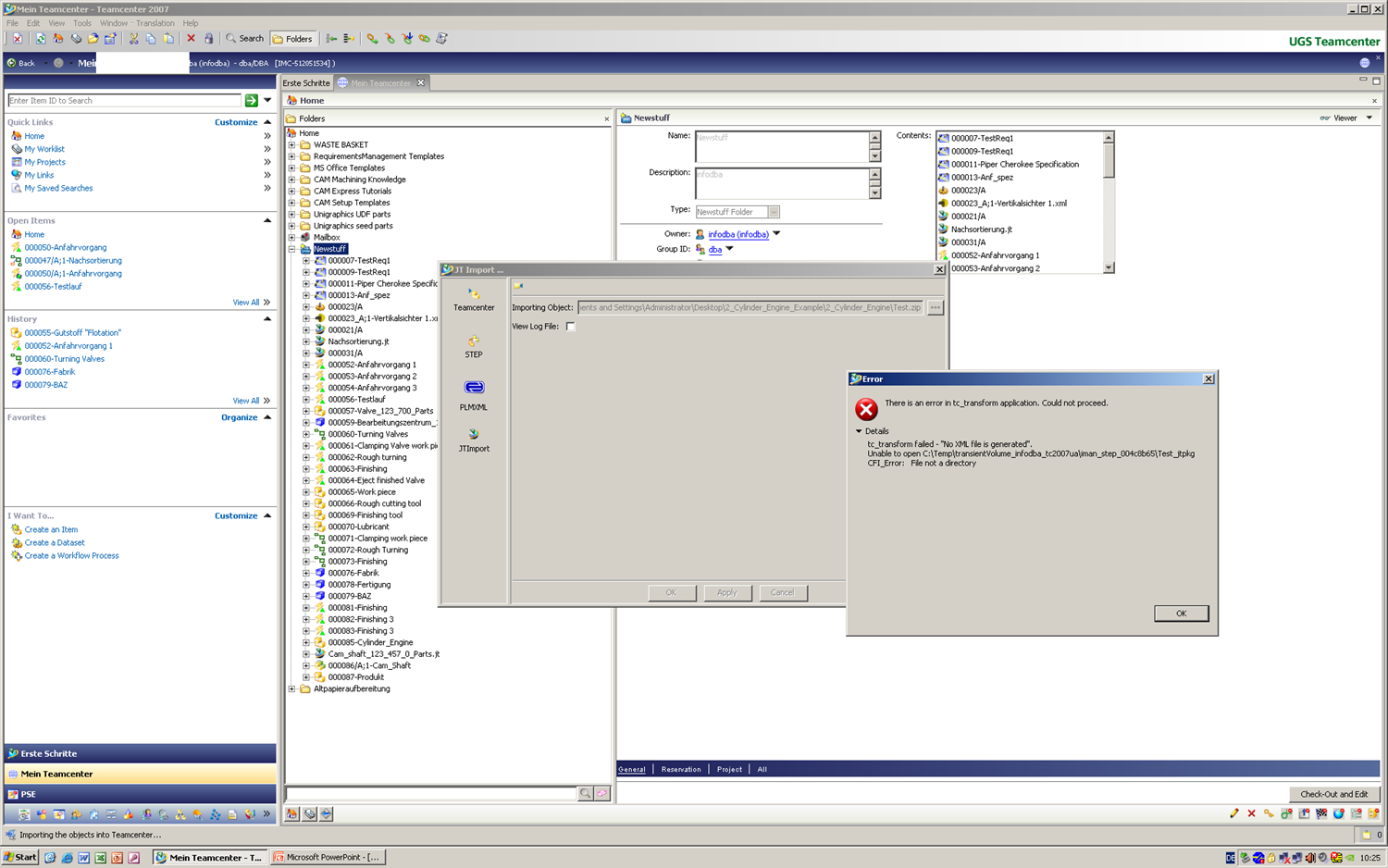Click the red X icon in bottom-right toolbar
This screenshot has height=868, width=1388.
1251,813
